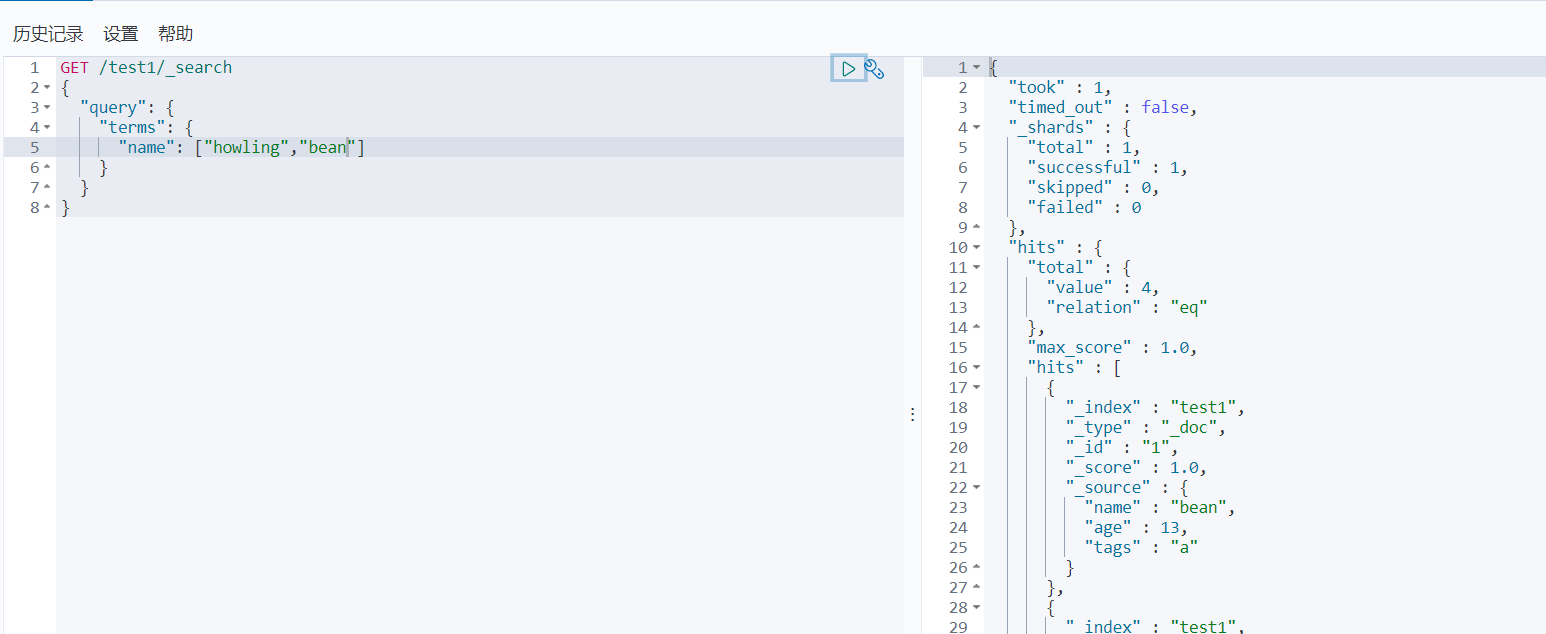Run the query with the play icon
The image size is (1546, 634).
point(848,68)
